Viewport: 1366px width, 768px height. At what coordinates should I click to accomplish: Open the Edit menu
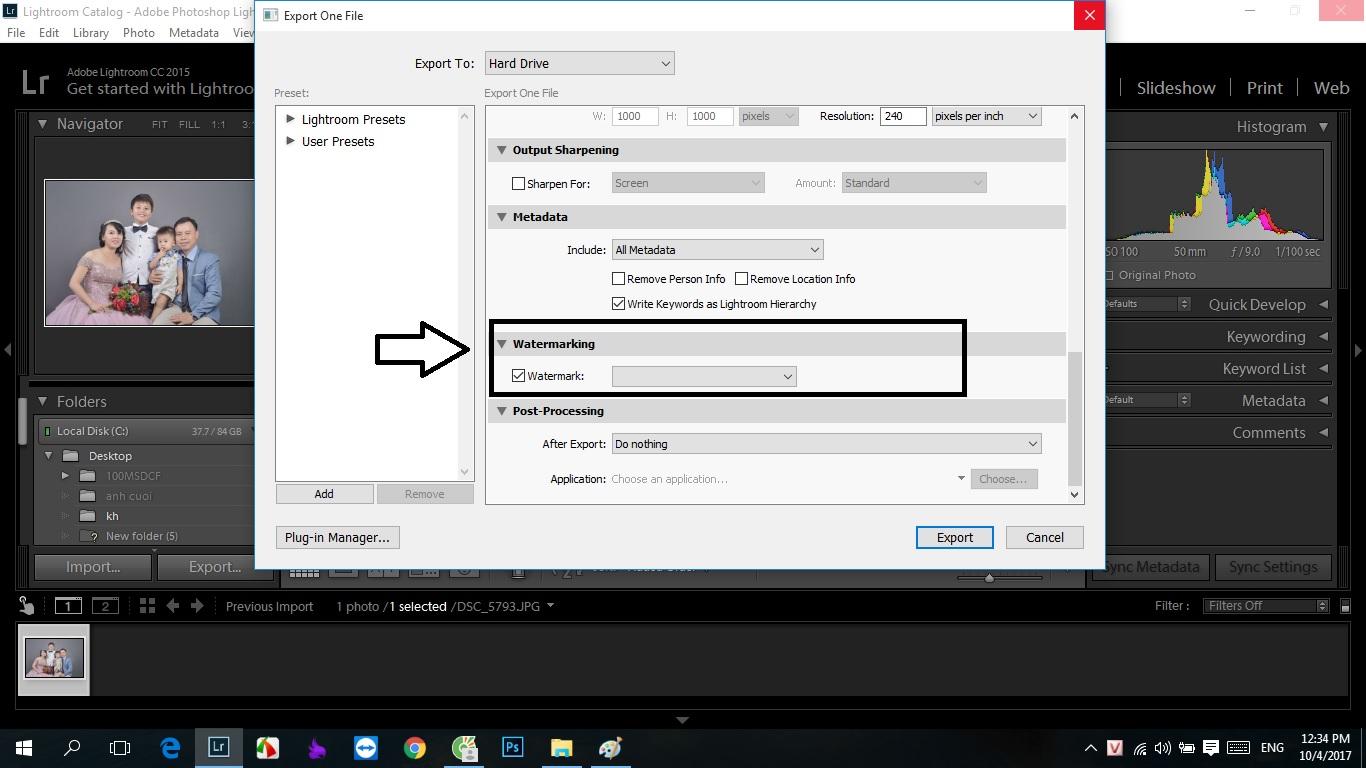pyautogui.click(x=49, y=32)
